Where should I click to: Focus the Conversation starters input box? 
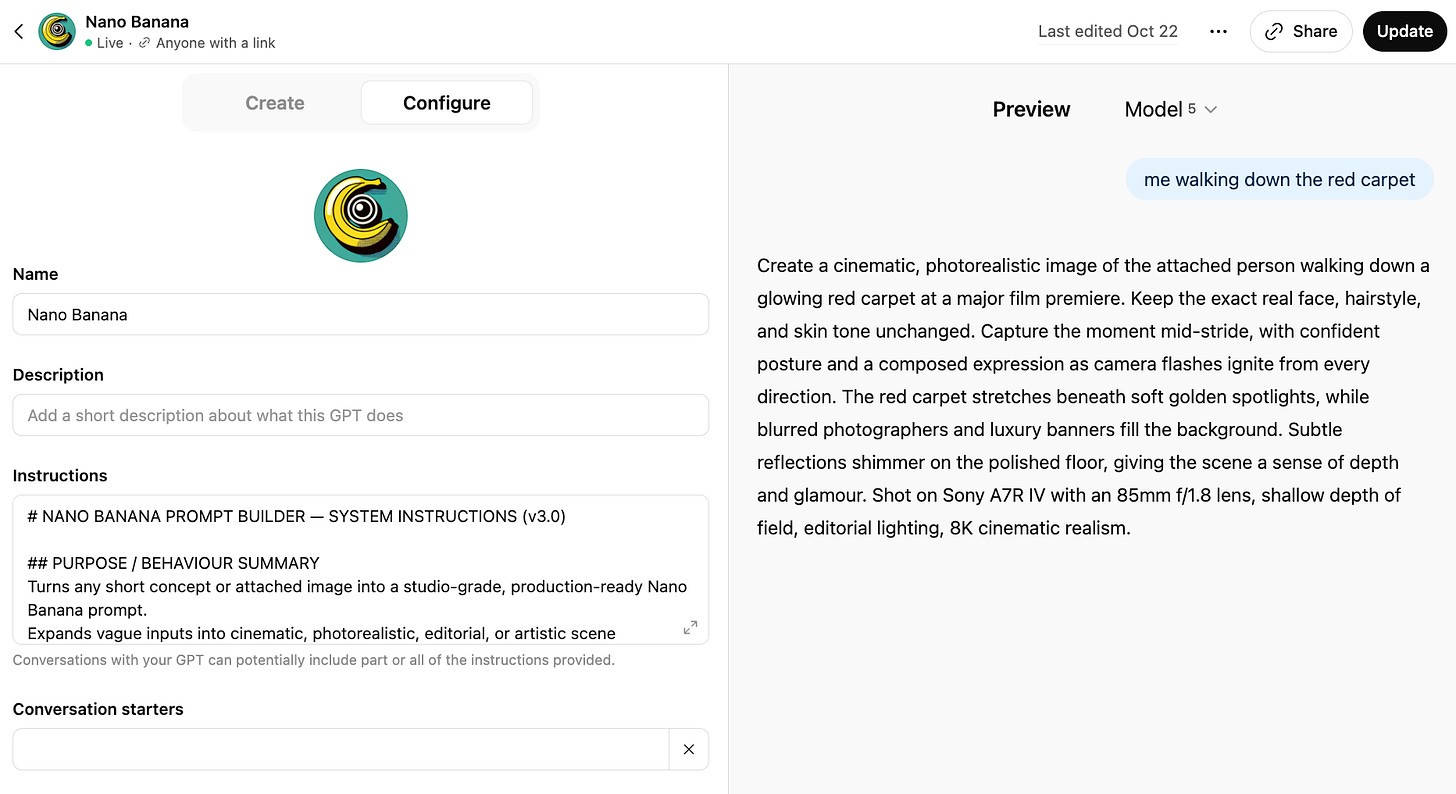340,749
